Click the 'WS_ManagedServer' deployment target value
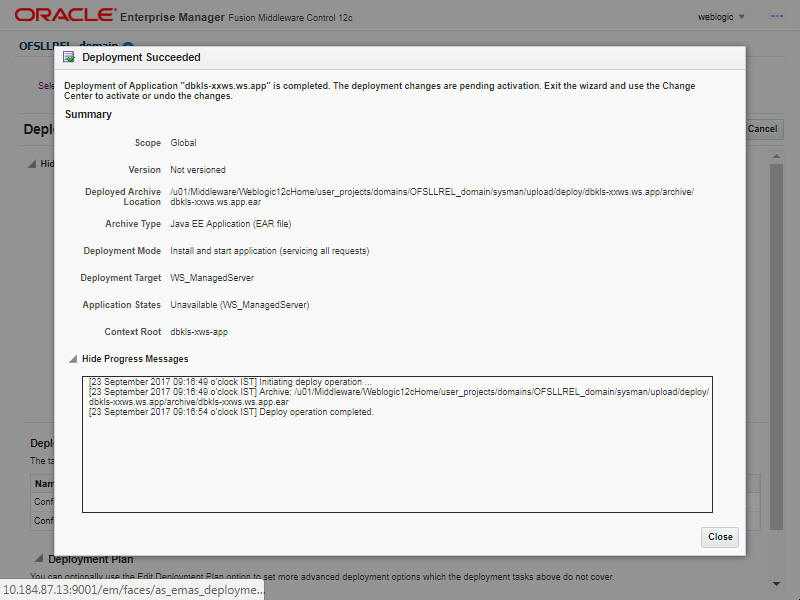The height and width of the screenshot is (600, 800). [212, 278]
